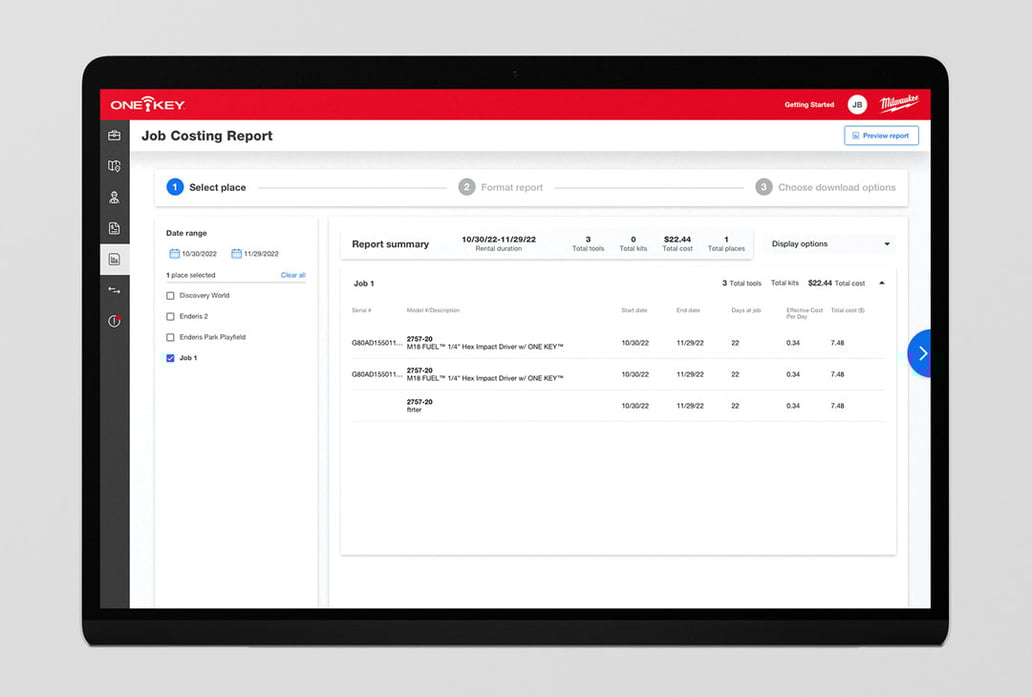Enable the Enderis Park Playfield checkbox
This screenshot has height=697, width=1032.
(x=170, y=336)
